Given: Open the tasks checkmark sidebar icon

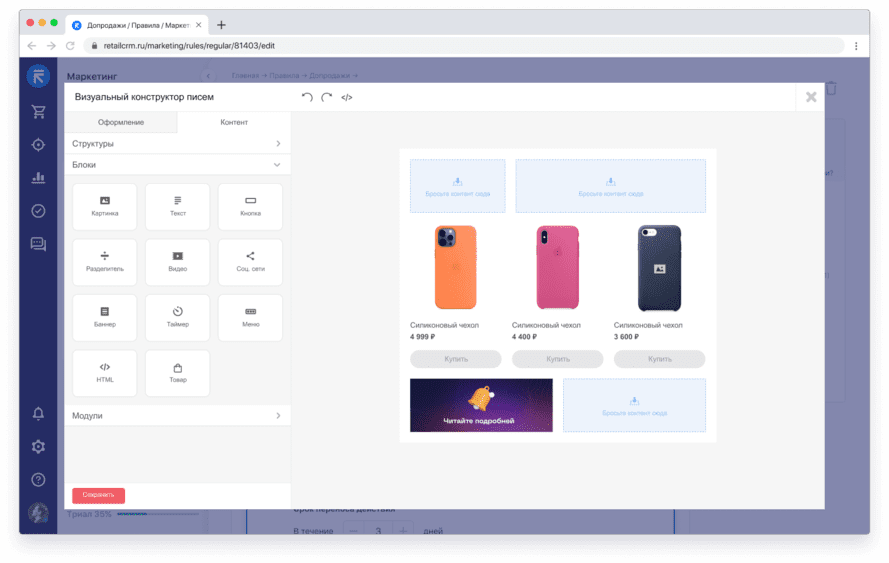Looking at the screenshot, I should coord(38,211).
